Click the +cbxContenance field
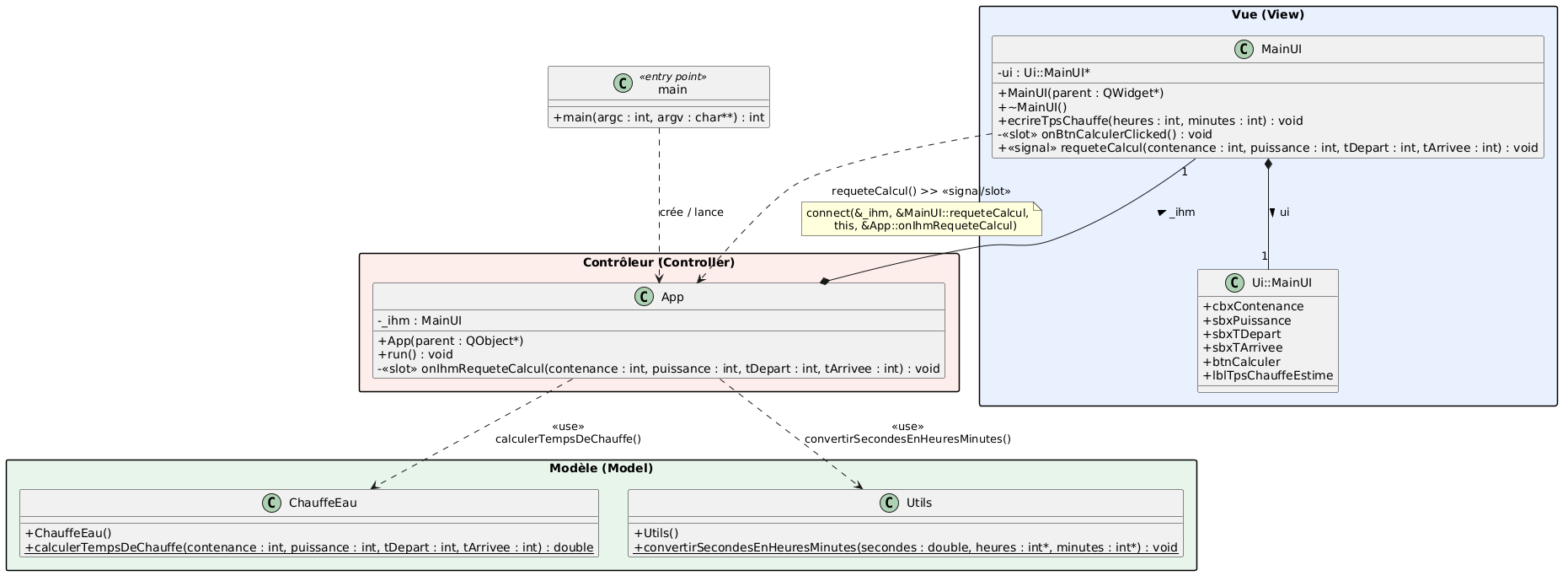Screen dimensions: 1568x581 tap(1253, 307)
